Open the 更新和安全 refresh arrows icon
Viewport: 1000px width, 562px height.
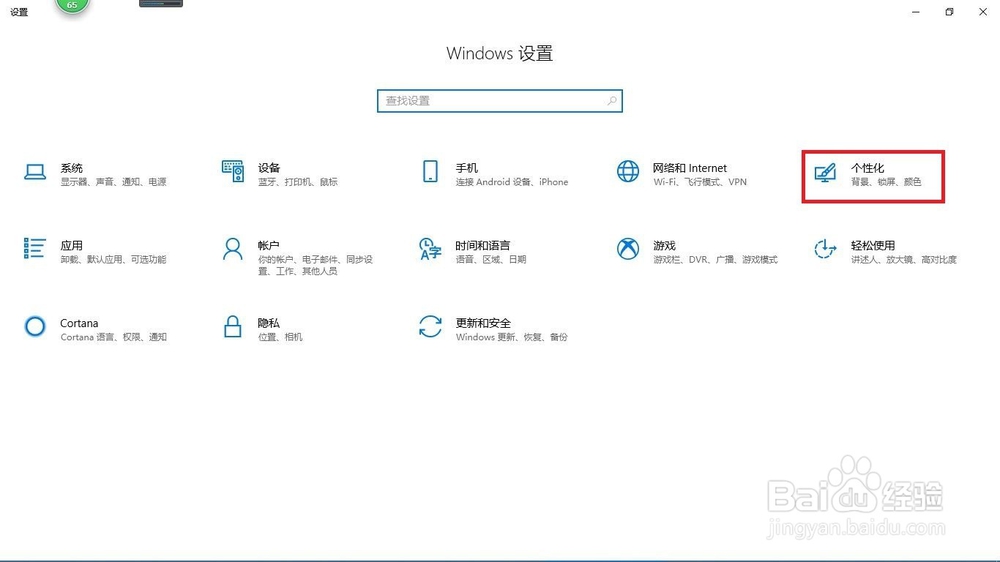(430, 326)
